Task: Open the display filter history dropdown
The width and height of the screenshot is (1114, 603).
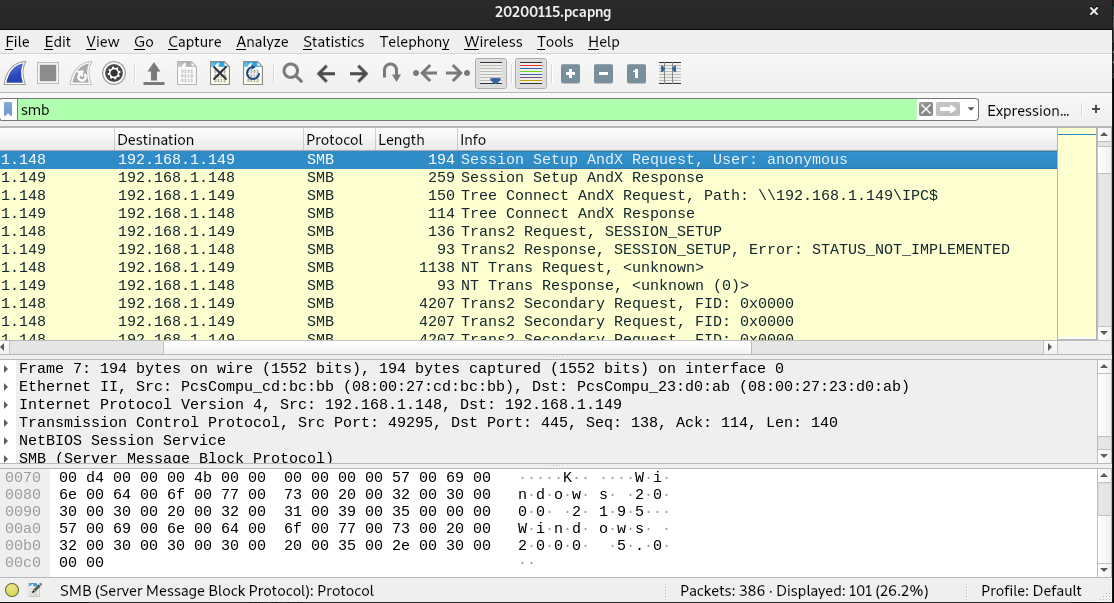Action: [970, 110]
